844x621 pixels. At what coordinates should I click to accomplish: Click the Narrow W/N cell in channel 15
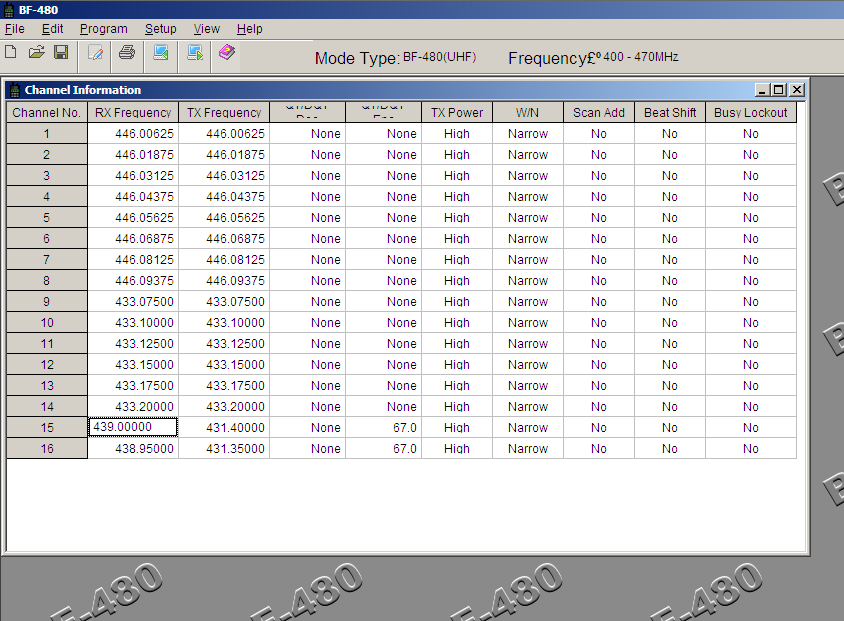pos(528,427)
